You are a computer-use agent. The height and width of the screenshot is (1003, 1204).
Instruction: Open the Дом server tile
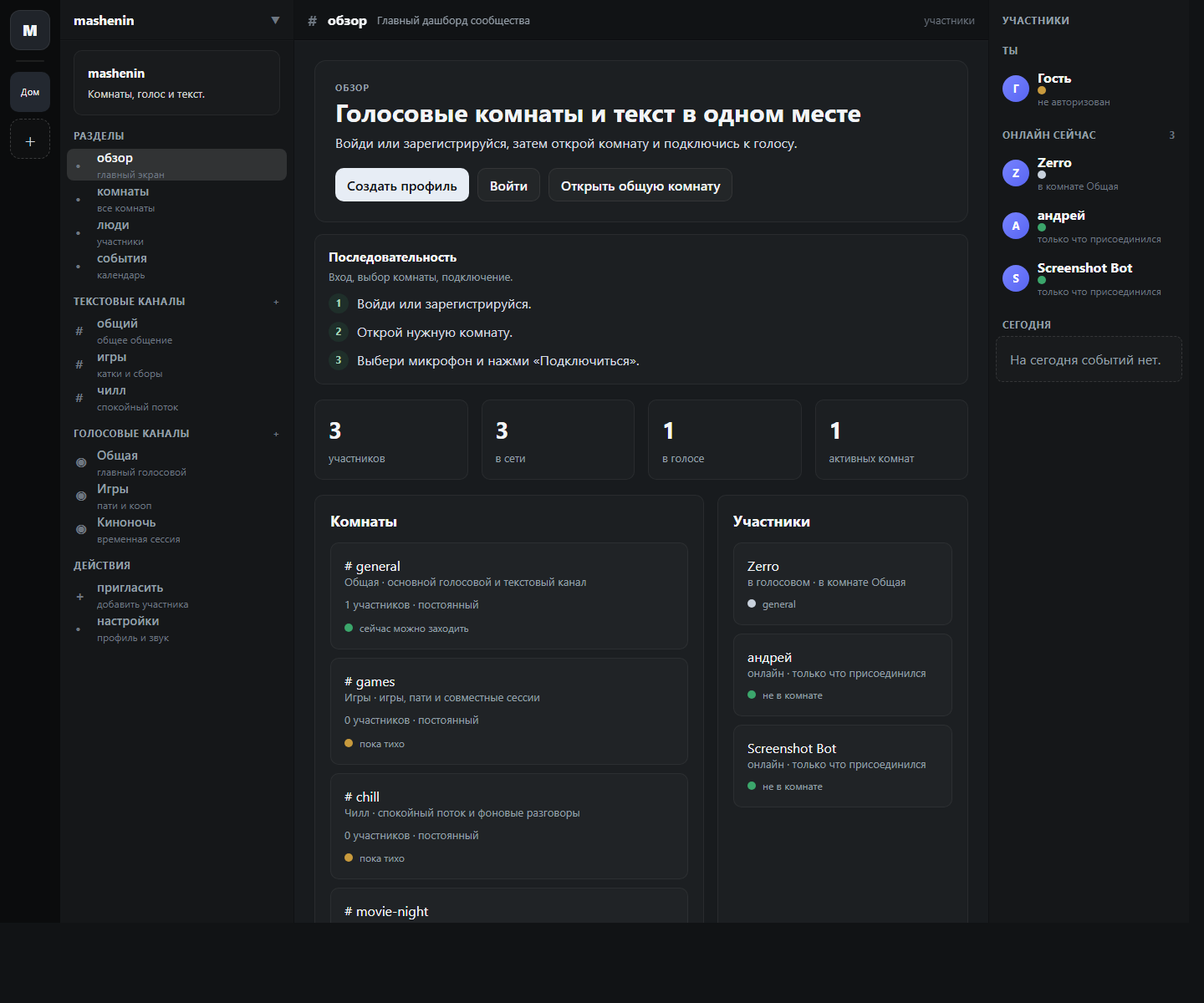coord(30,92)
